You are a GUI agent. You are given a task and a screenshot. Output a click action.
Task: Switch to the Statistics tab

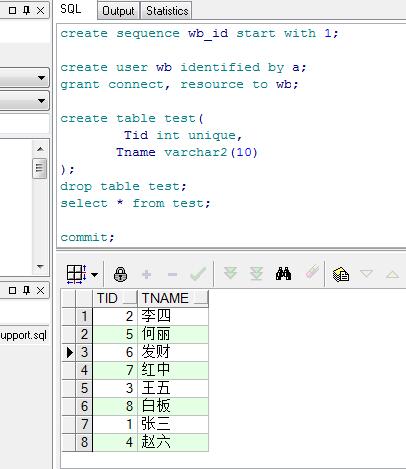[x=167, y=11]
